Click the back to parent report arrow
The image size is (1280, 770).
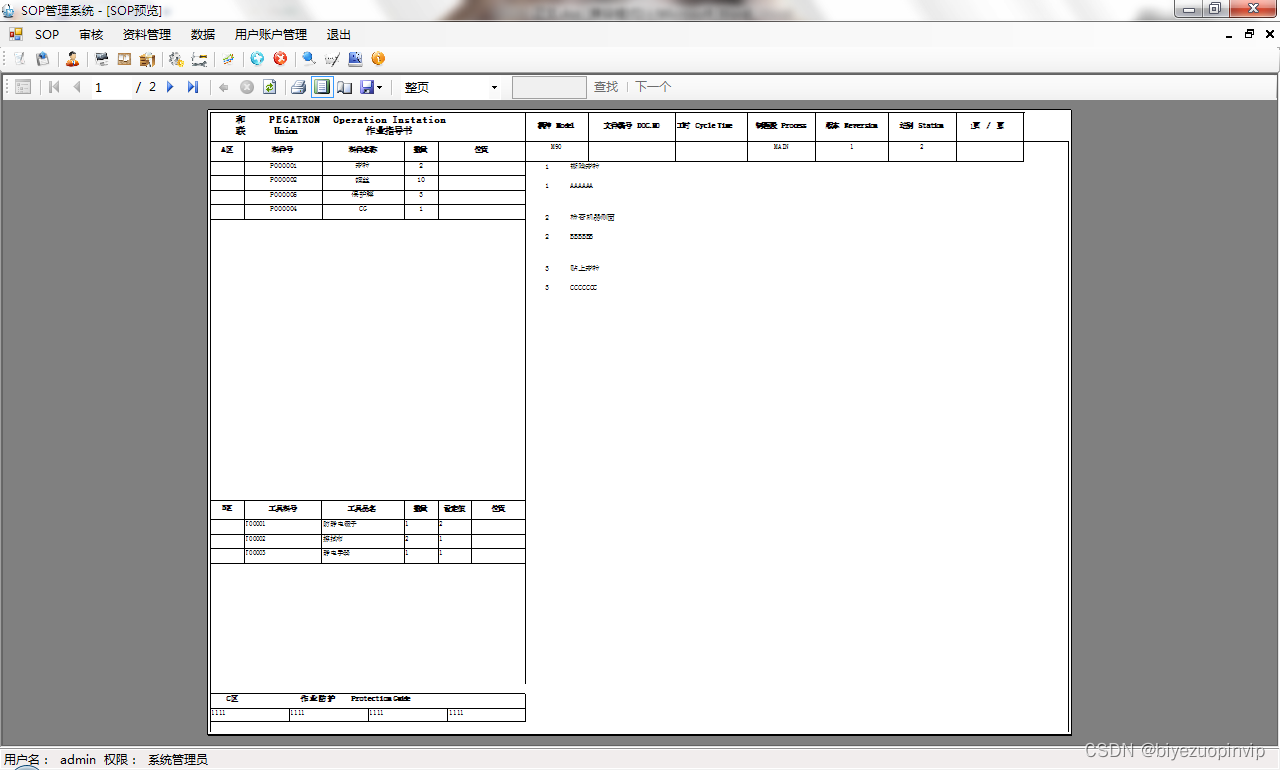coord(224,87)
